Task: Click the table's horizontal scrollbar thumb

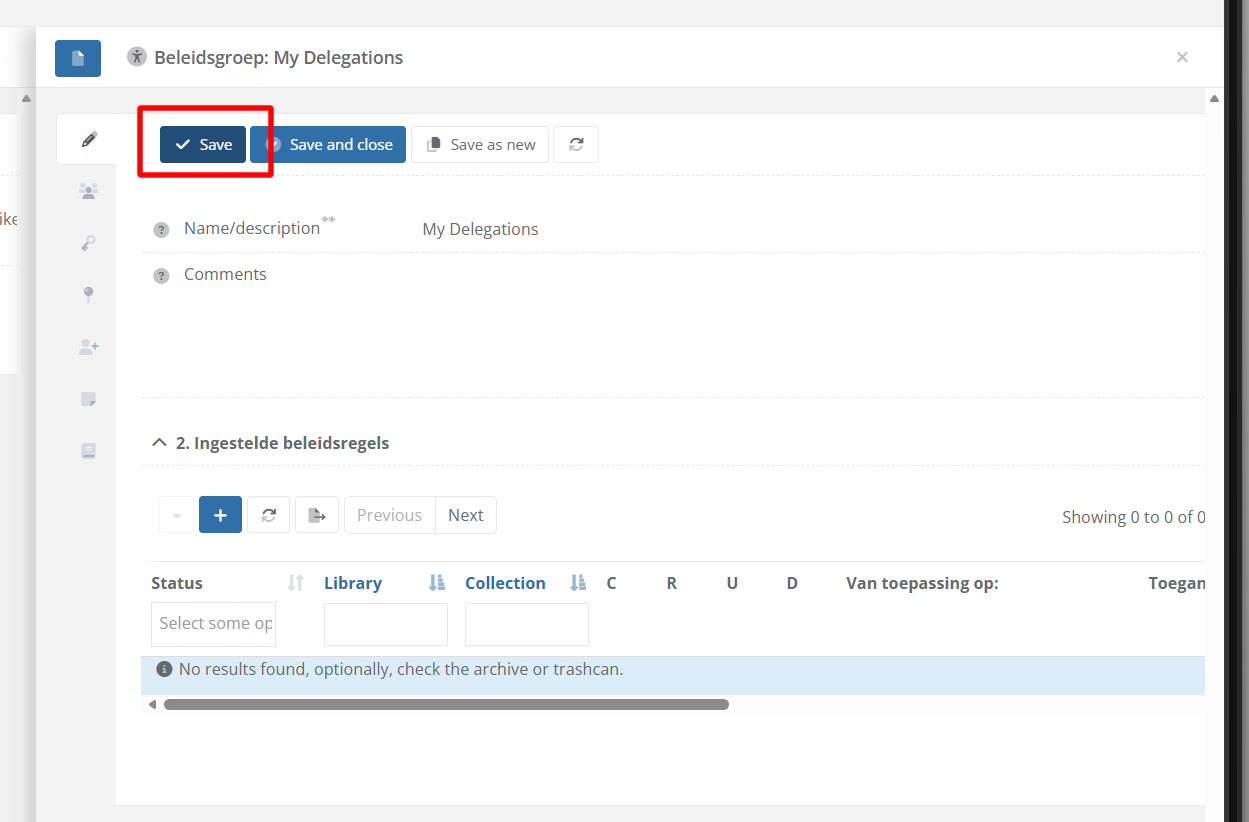Action: click(446, 704)
